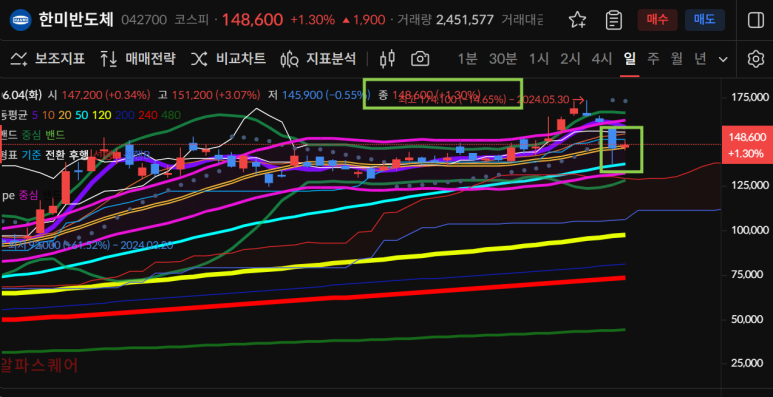This screenshot has height=397, width=773.
Task: Open 지표분석 indicator analysis tool
Action: pos(318,59)
